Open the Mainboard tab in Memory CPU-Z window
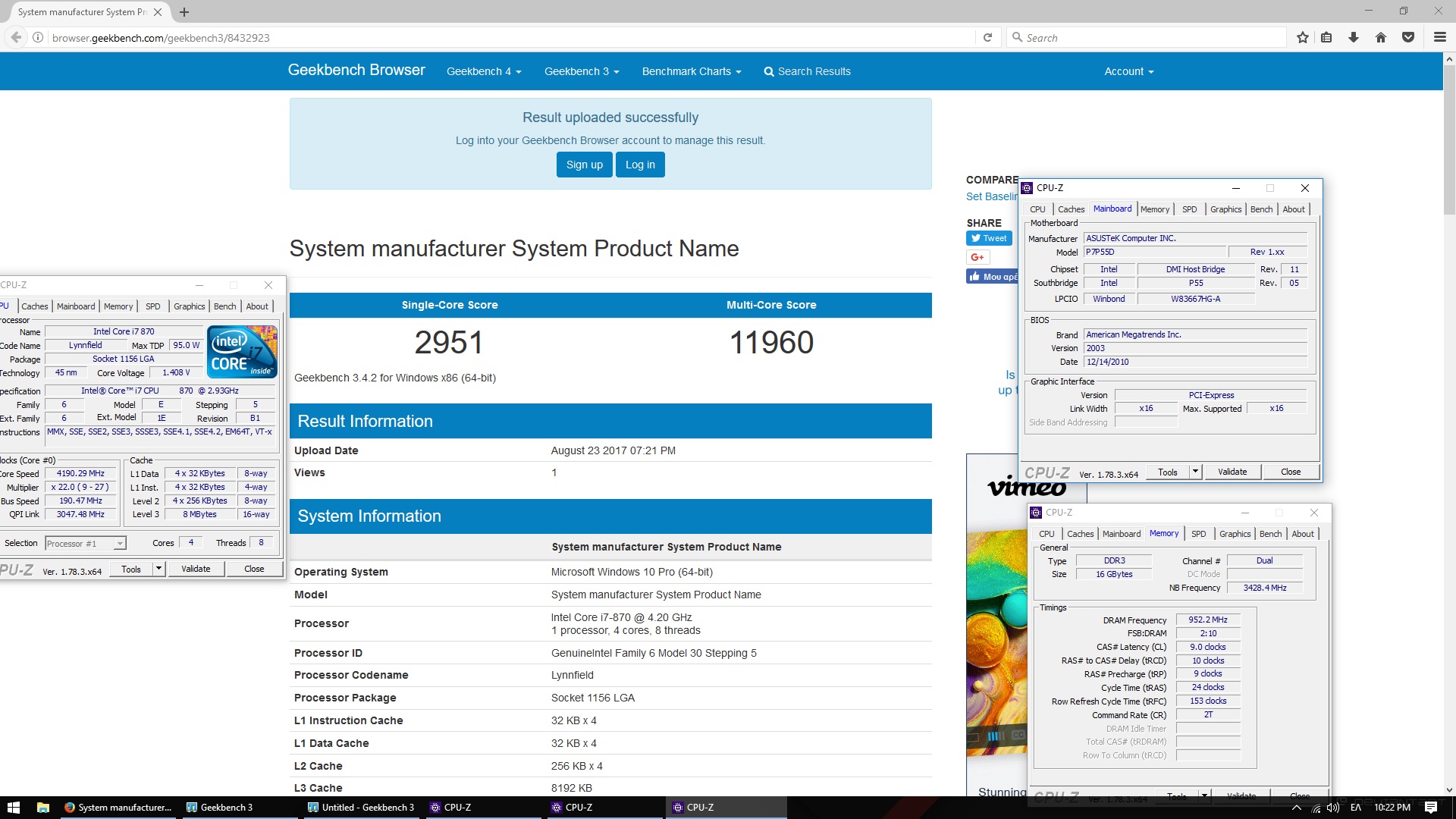 pyautogui.click(x=1122, y=534)
